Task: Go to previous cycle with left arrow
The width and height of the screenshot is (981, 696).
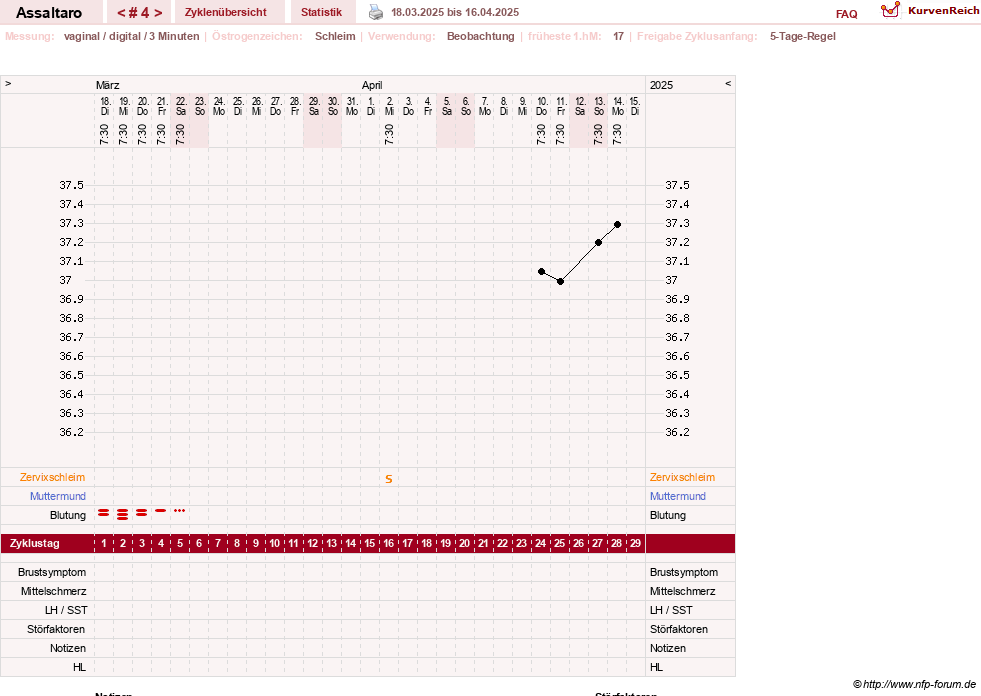Action: [121, 13]
